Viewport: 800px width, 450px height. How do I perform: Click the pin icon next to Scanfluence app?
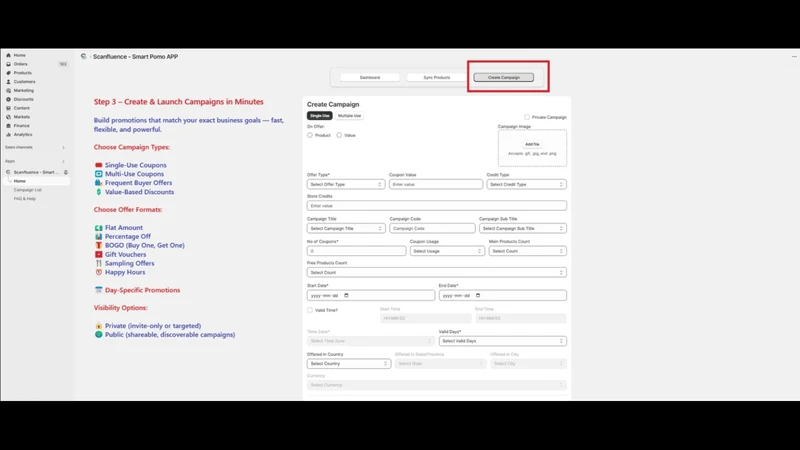66,172
